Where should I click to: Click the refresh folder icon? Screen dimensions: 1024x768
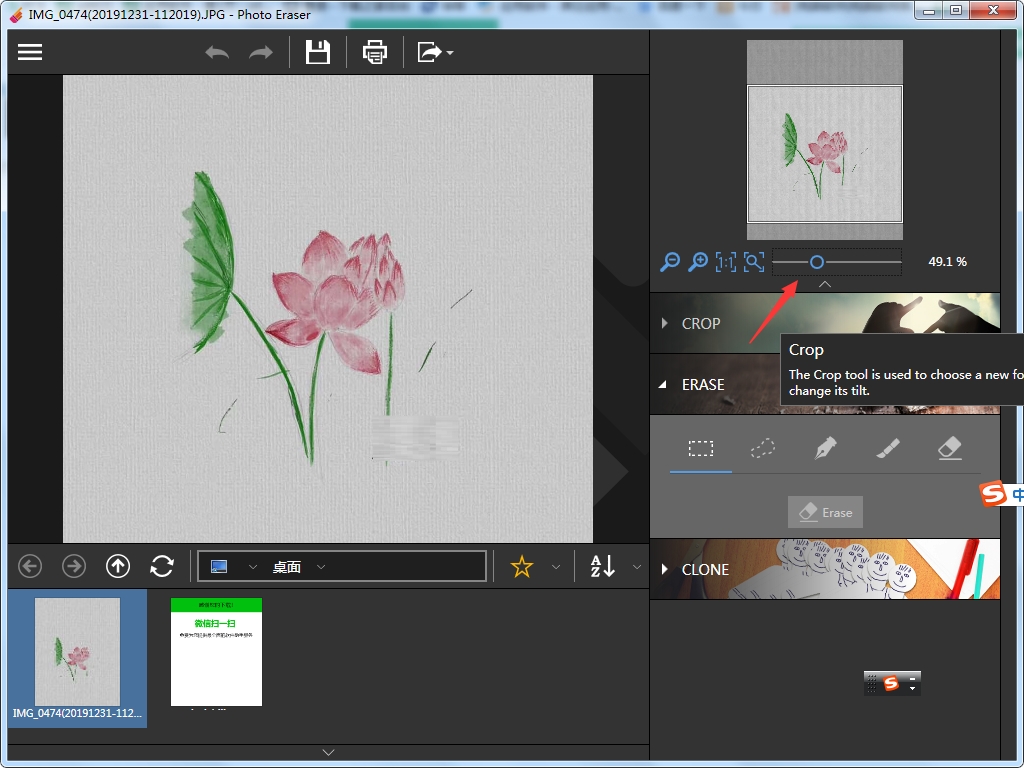(162, 567)
